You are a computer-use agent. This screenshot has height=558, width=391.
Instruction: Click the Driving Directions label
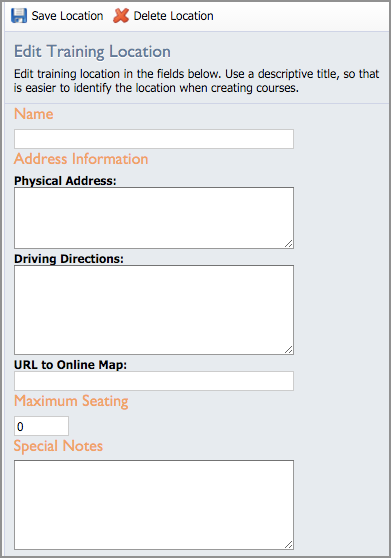[69, 259]
